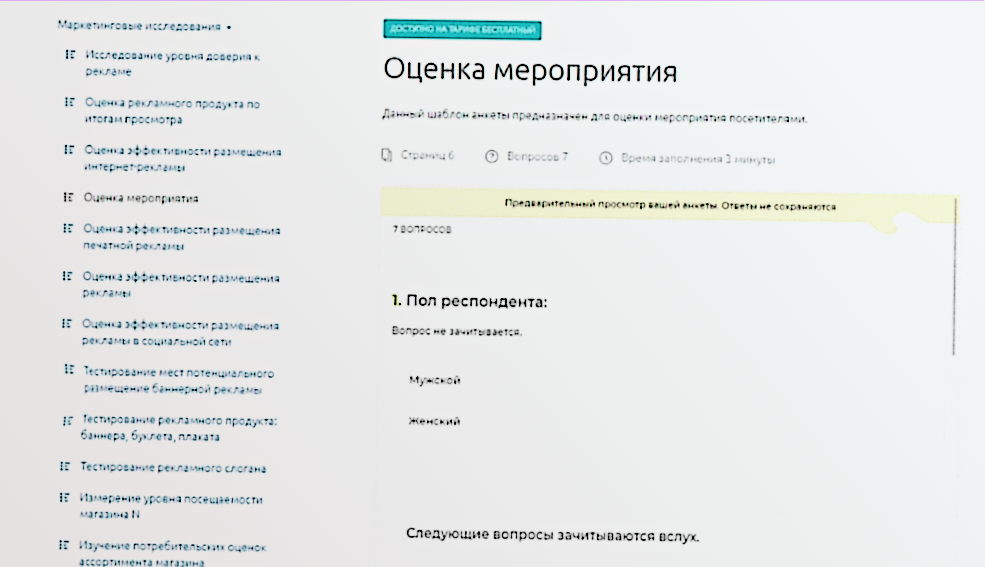The height and width of the screenshot is (567, 985).
Task: Open 'Оценка рекламного продукта по итогам просмотра'
Action: point(172,111)
